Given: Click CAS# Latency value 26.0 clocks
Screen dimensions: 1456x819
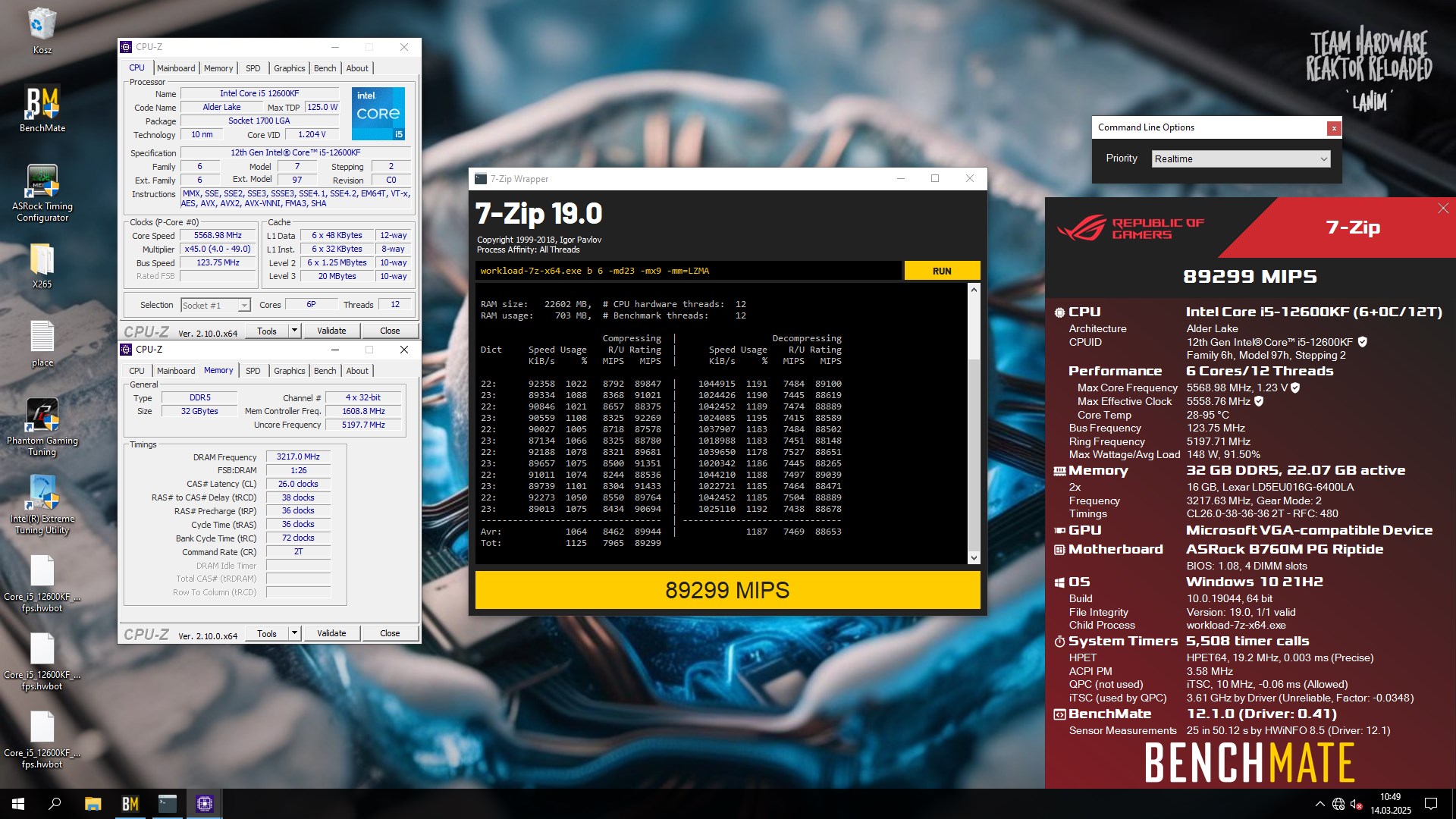Looking at the screenshot, I should point(298,484).
